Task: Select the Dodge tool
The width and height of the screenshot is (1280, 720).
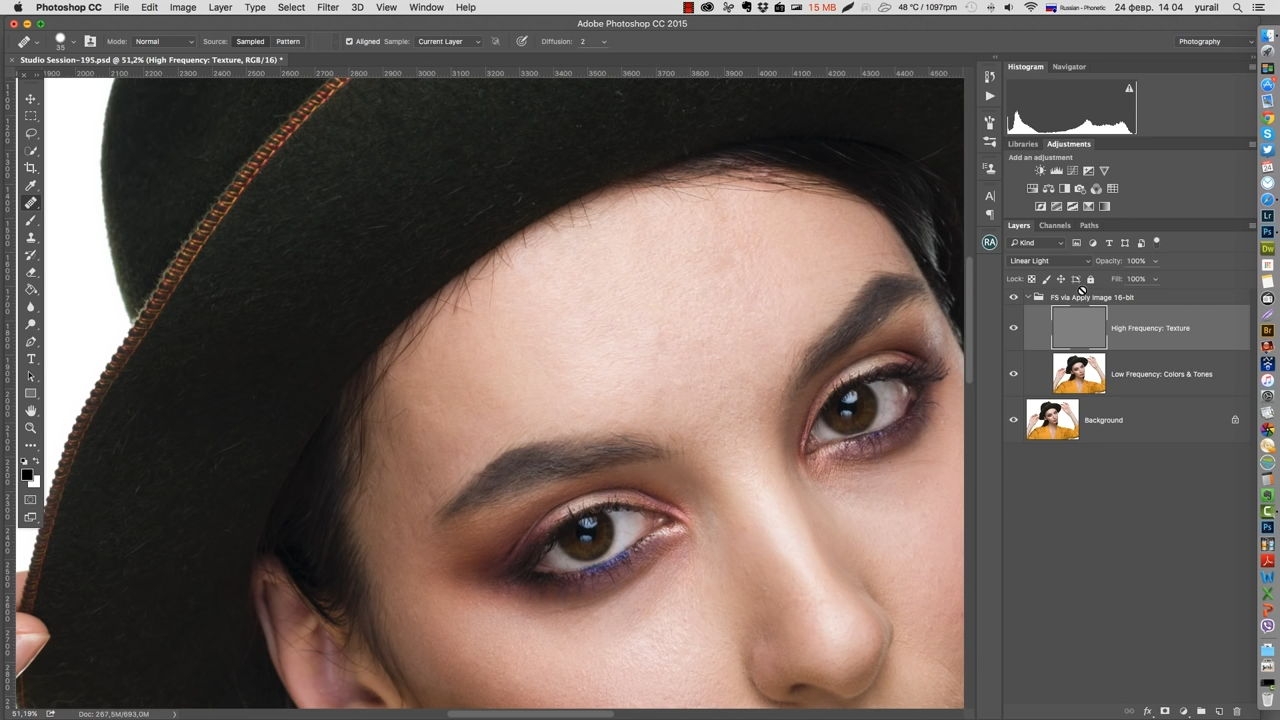Action: tap(31, 324)
